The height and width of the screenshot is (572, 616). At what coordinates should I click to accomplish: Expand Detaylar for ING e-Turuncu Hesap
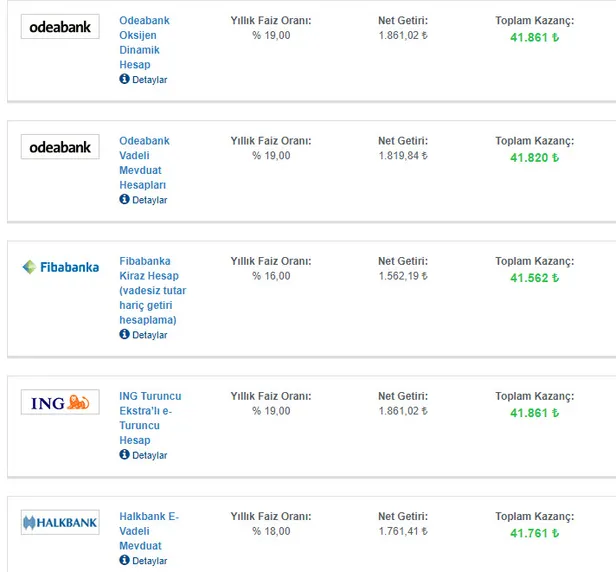[149, 455]
